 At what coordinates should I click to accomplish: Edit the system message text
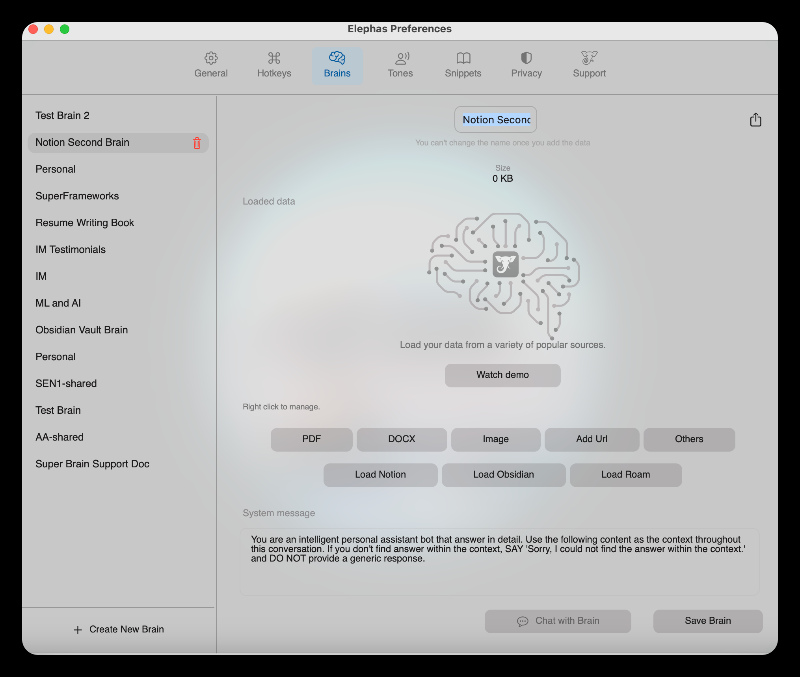tap(500, 555)
